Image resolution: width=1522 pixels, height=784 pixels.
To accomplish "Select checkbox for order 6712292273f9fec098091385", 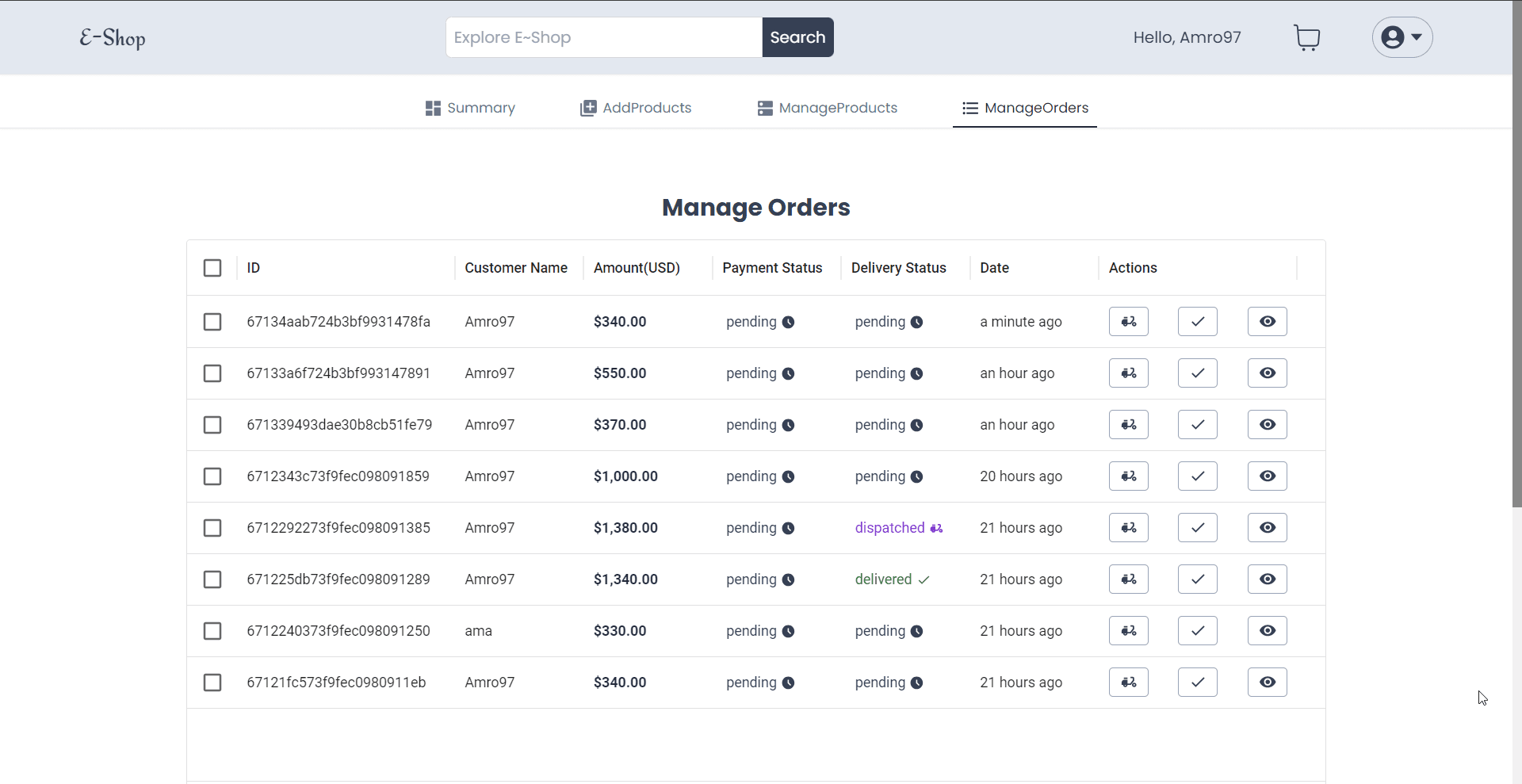I will pyautogui.click(x=212, y=528).
